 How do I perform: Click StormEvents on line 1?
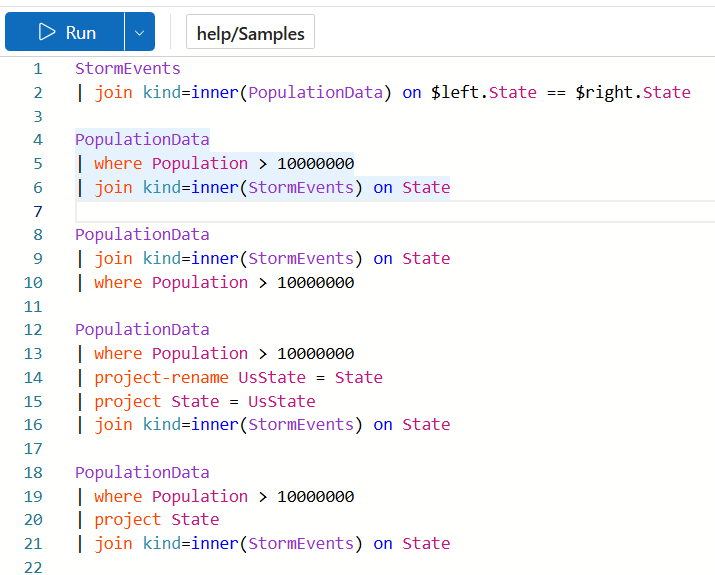pyautogui.click(x=128, y=69)
